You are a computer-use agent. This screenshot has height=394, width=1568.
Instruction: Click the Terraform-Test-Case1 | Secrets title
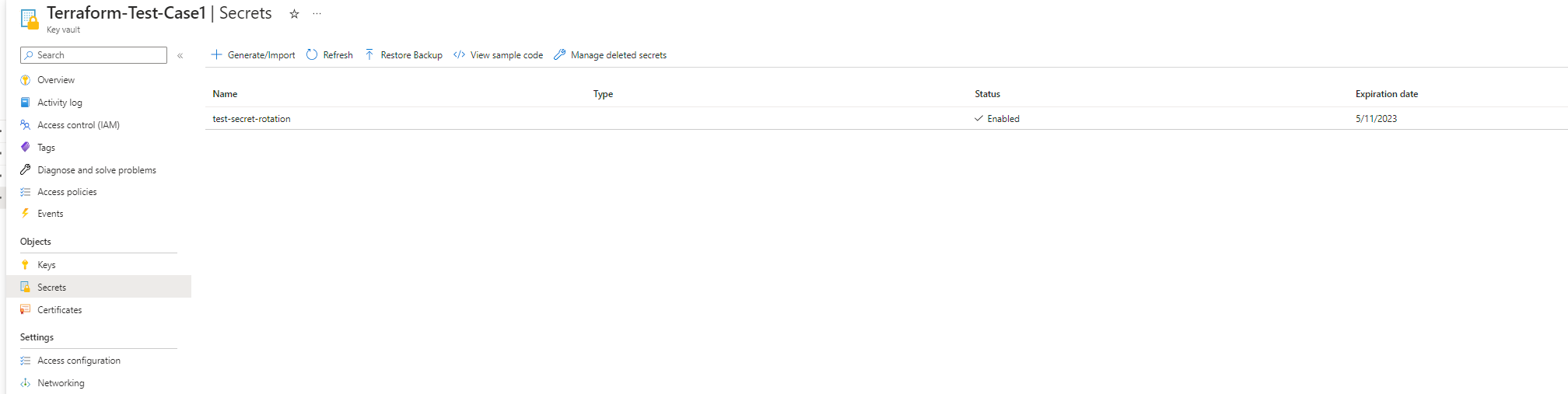click(159, 13)
